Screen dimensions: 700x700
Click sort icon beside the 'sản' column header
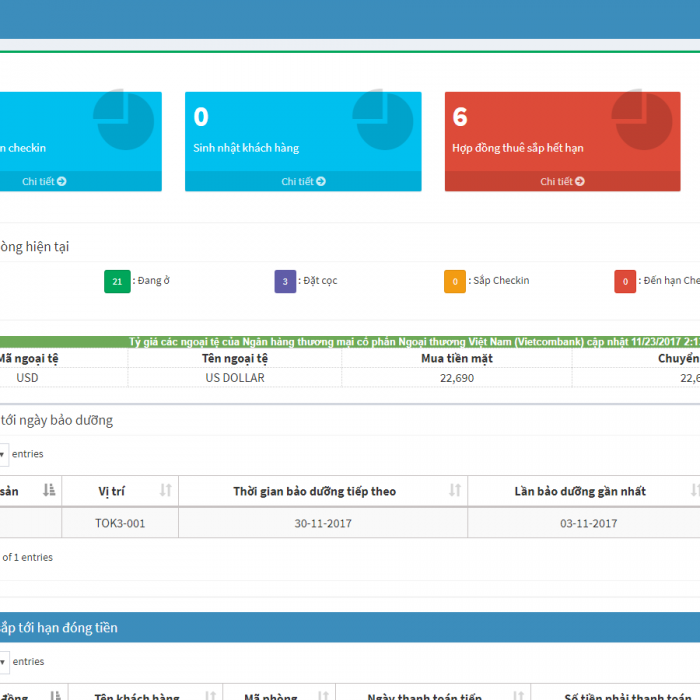(49, 490)
